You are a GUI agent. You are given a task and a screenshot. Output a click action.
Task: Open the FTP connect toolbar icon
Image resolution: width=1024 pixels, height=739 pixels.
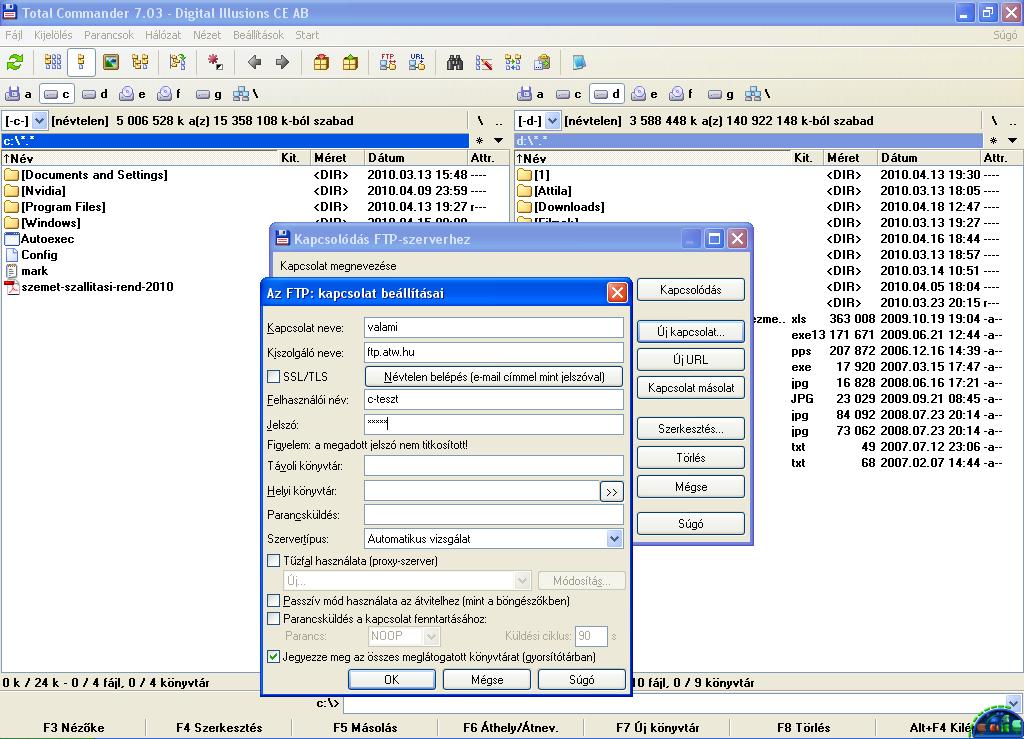pyautogui.click(x=388, y=63)
